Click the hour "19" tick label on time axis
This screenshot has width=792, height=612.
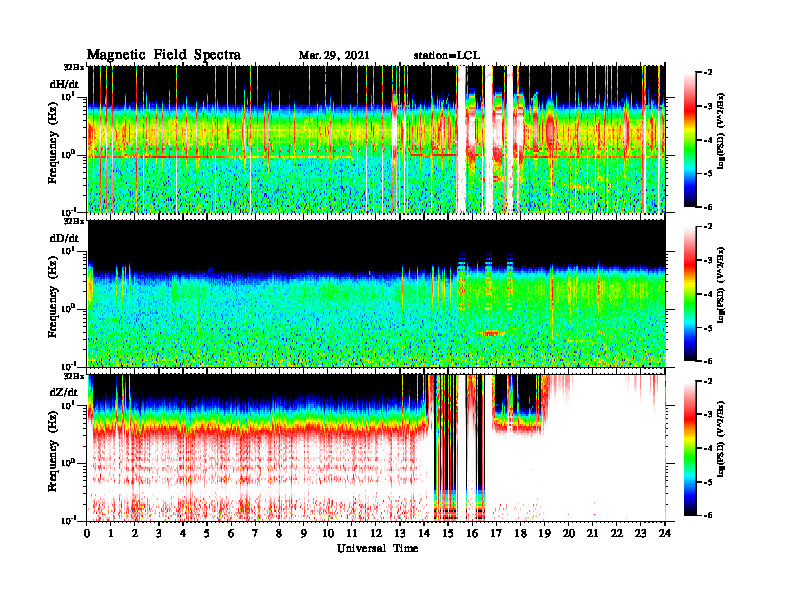544,534
